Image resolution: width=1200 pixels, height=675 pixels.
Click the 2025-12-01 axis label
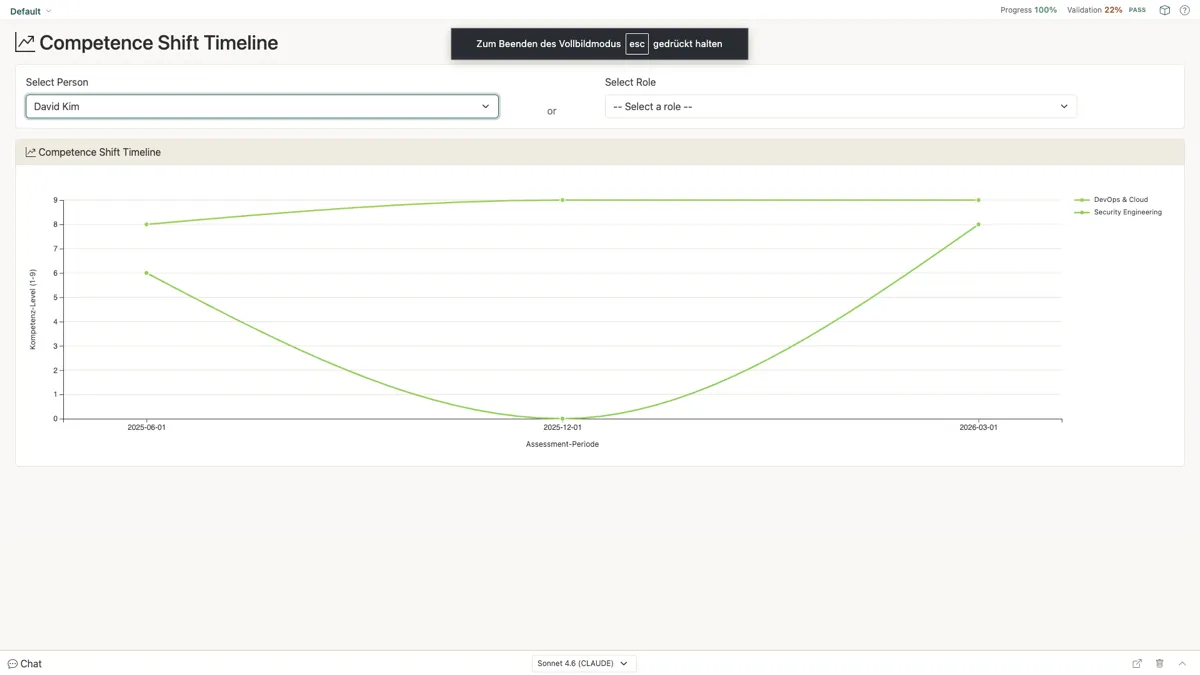point(562,427)
